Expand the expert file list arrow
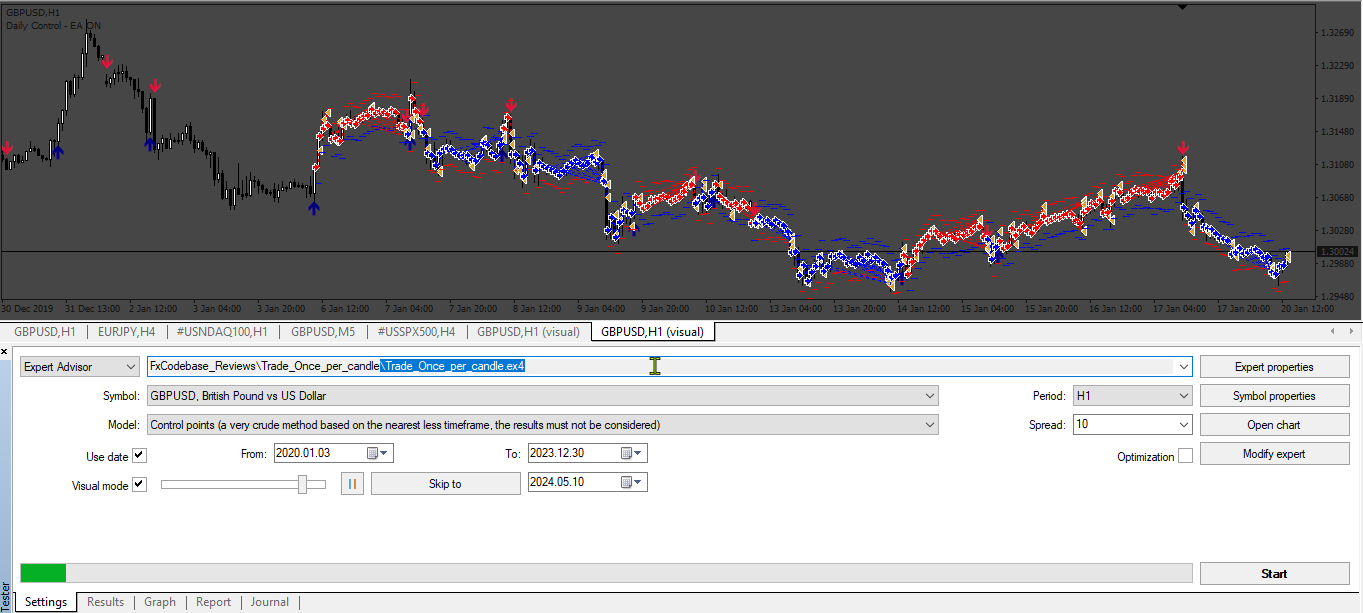Image resolution: width=1363 pixels, height=613 pixels. [x=1184, y=367]
